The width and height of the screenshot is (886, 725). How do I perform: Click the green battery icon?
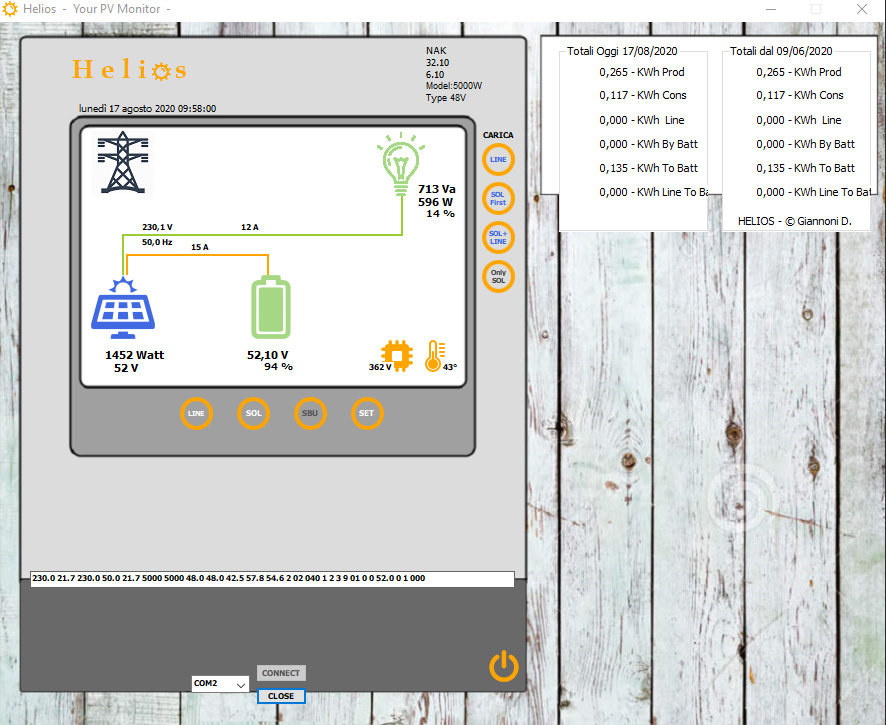tap(270, 306)
